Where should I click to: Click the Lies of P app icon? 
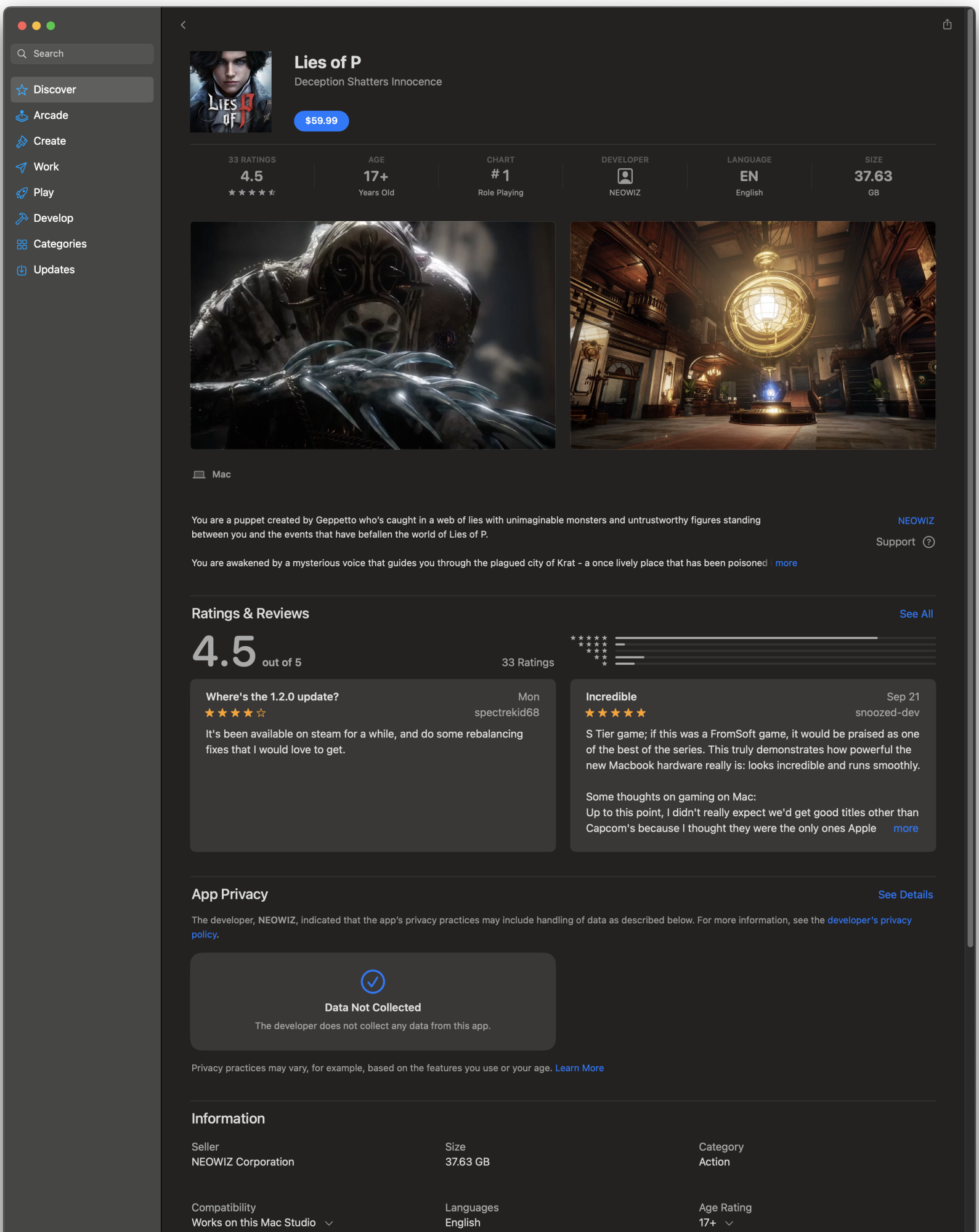click(x=230, y=92)
